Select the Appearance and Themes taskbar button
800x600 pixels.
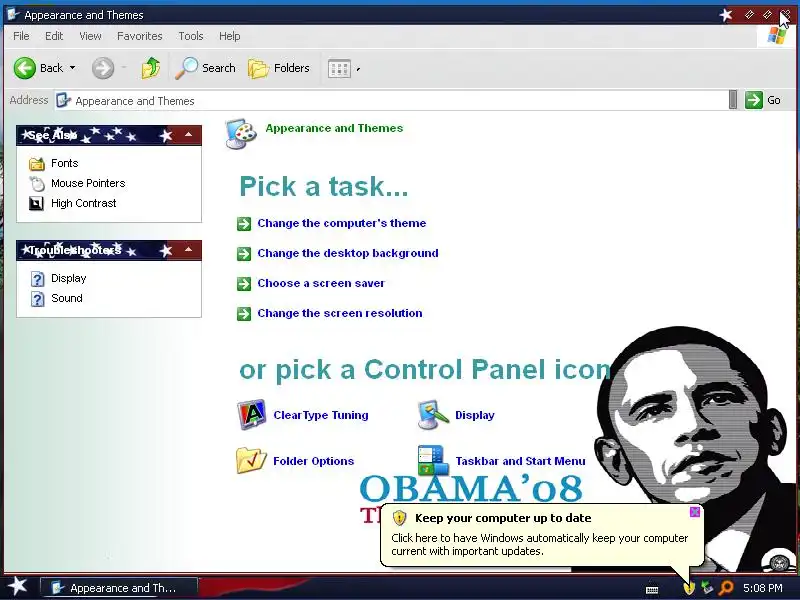click(118, 588)
